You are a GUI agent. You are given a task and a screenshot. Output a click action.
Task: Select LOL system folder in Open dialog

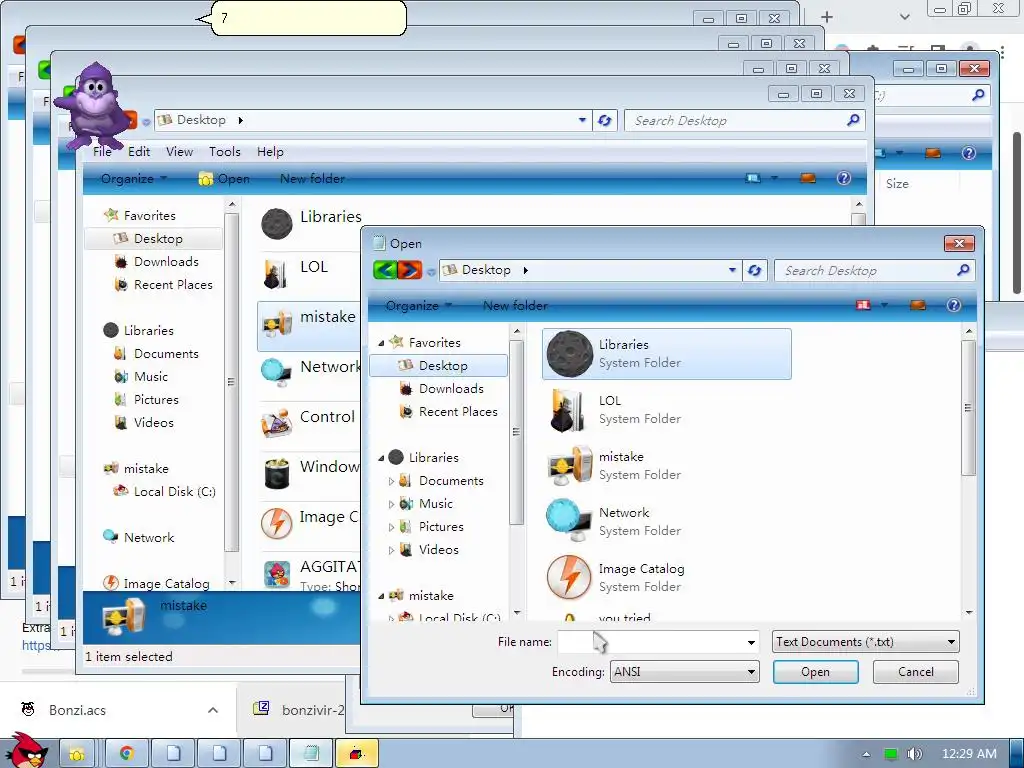click(x=667, y=409)
